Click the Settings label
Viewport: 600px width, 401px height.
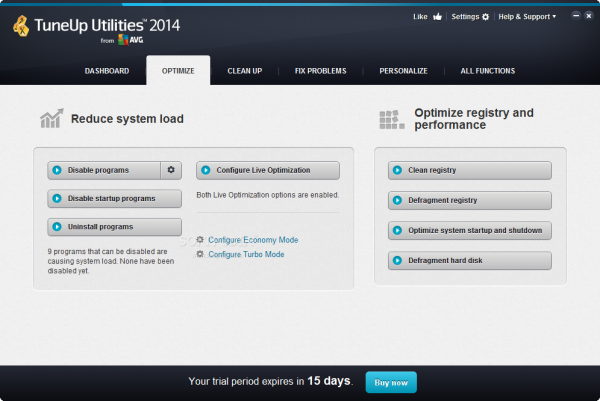[465, 17]
